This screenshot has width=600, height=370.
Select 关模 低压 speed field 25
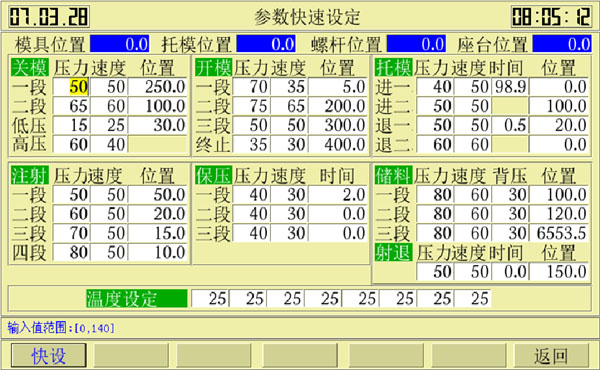[109, 125]
